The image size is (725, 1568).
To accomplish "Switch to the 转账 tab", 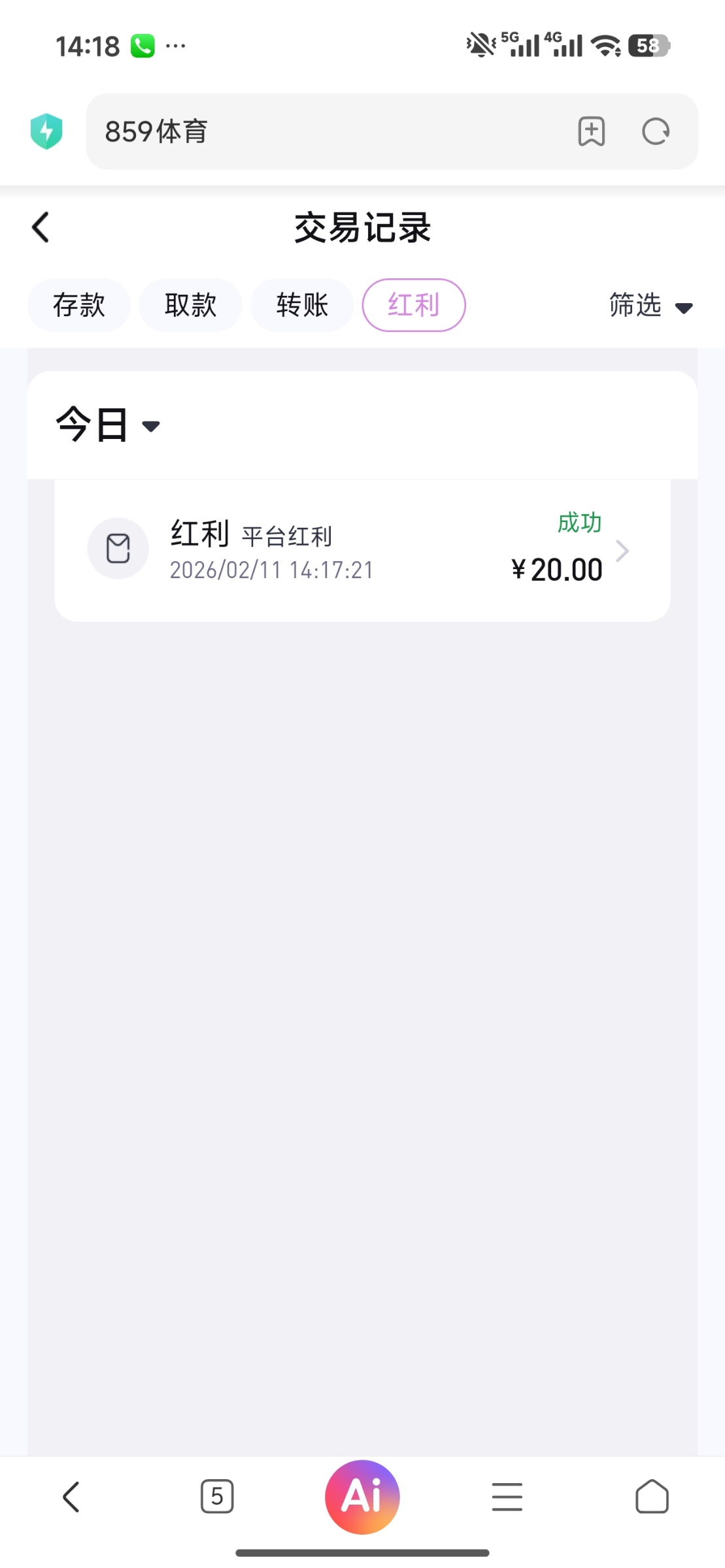I will point(302,305).
